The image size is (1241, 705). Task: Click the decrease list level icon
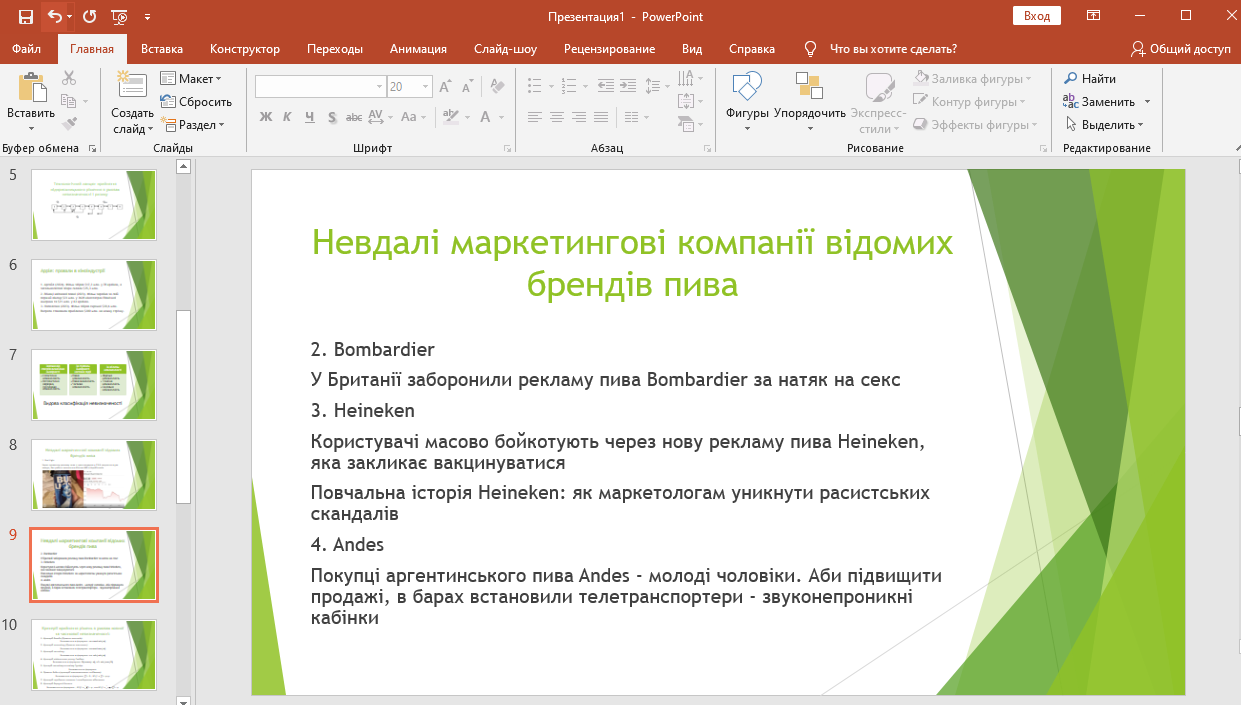606,87
